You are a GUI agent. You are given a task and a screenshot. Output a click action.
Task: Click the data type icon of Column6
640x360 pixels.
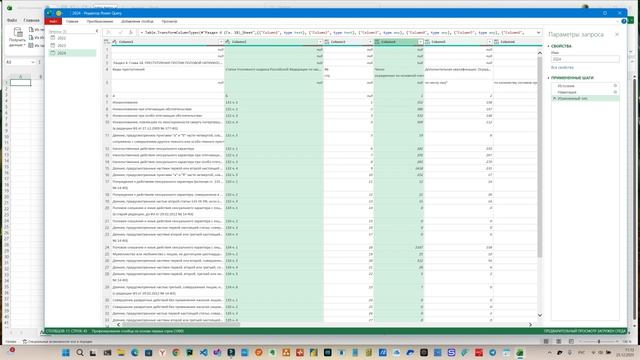click(496, 42)
